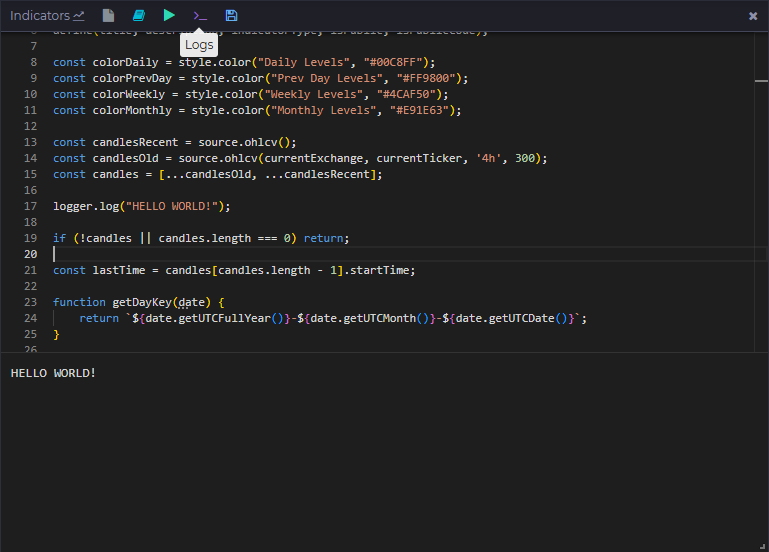Viewport: 769px width, 552px height.
Task: Click colorMonthly variable on line 11
Action: [x=132, y=110]
